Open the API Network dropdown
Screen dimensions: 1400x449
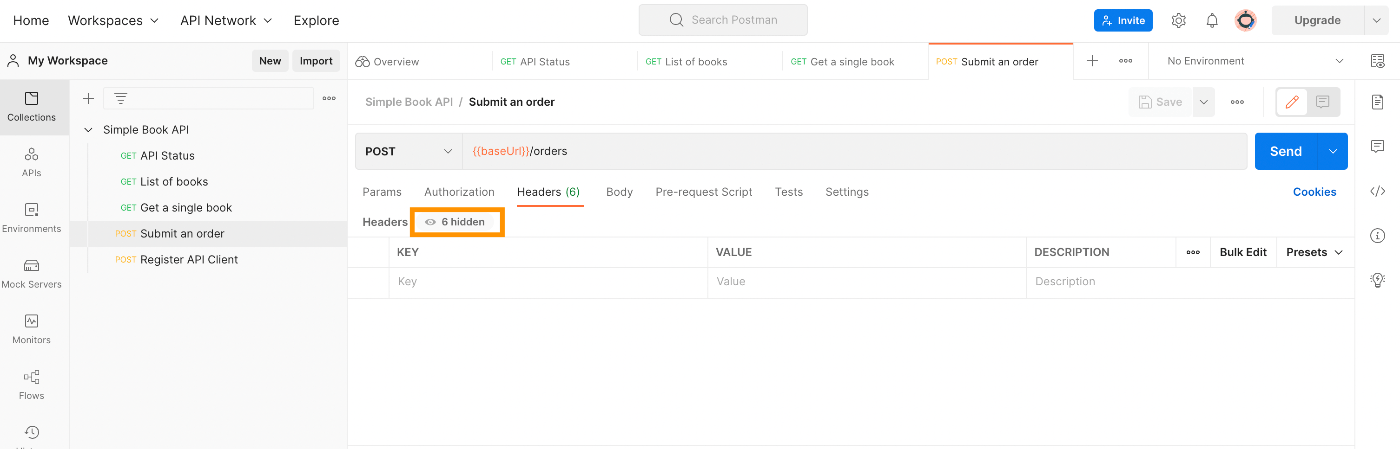226,20
